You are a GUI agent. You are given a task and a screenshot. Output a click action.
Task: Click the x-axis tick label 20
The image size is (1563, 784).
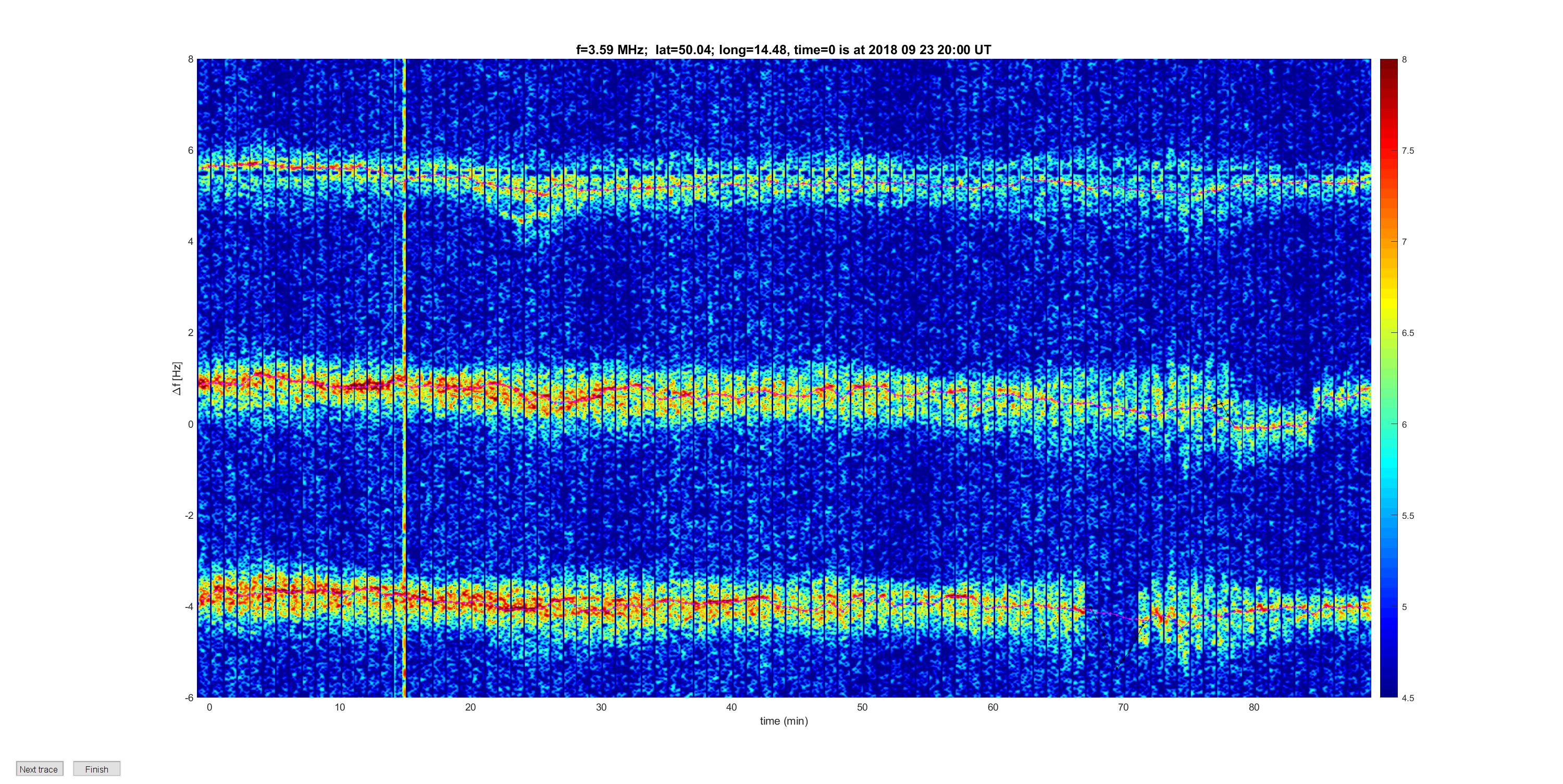[x=470, y=707]
